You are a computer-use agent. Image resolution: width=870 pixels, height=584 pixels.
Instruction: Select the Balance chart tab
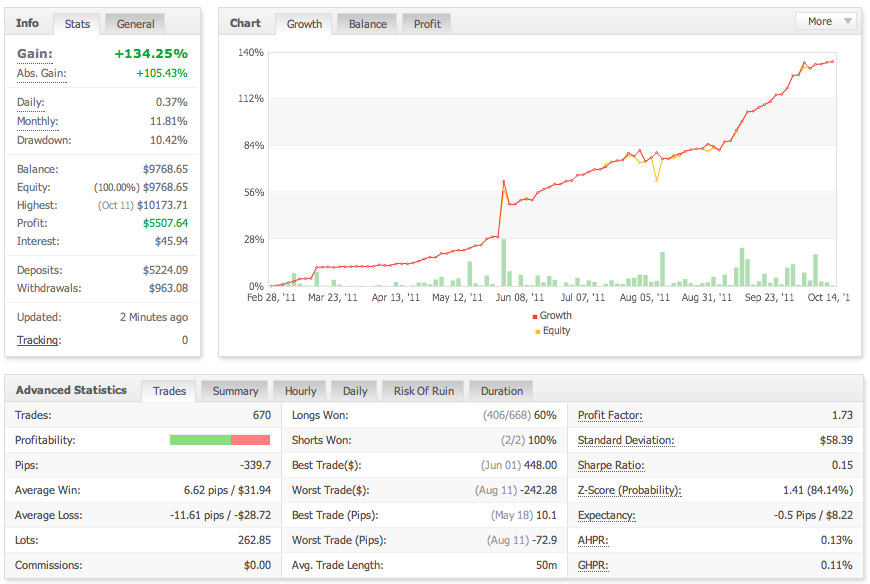point(367,24)
